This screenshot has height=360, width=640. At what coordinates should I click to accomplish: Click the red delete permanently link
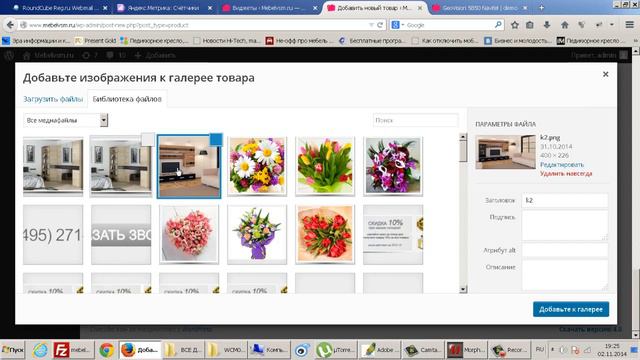pyautogui.click(x=566, y=173)
